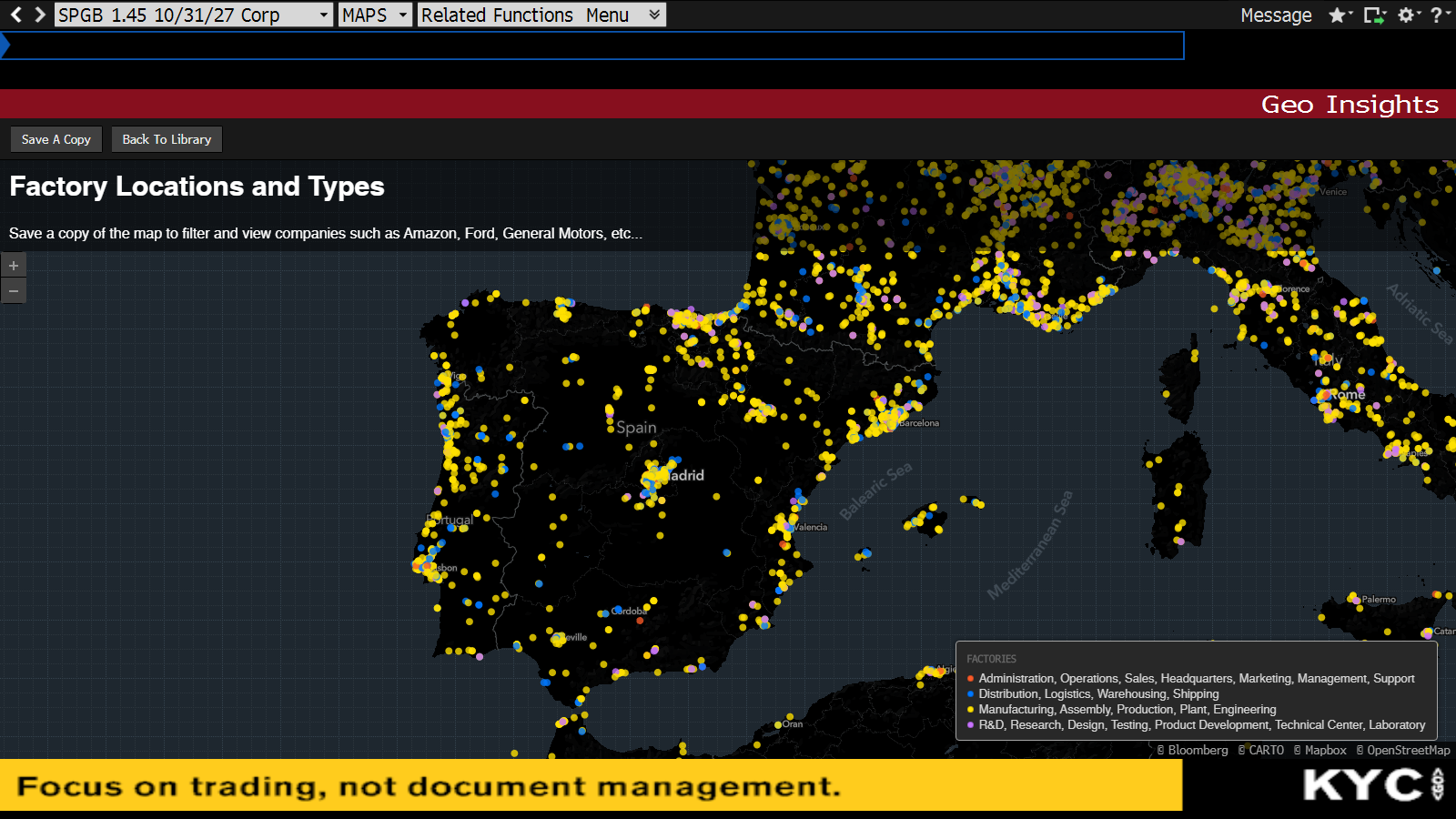This screenshot has height=819, width=1456.
Task: Zoom in on the map
Action: point(14,265)
